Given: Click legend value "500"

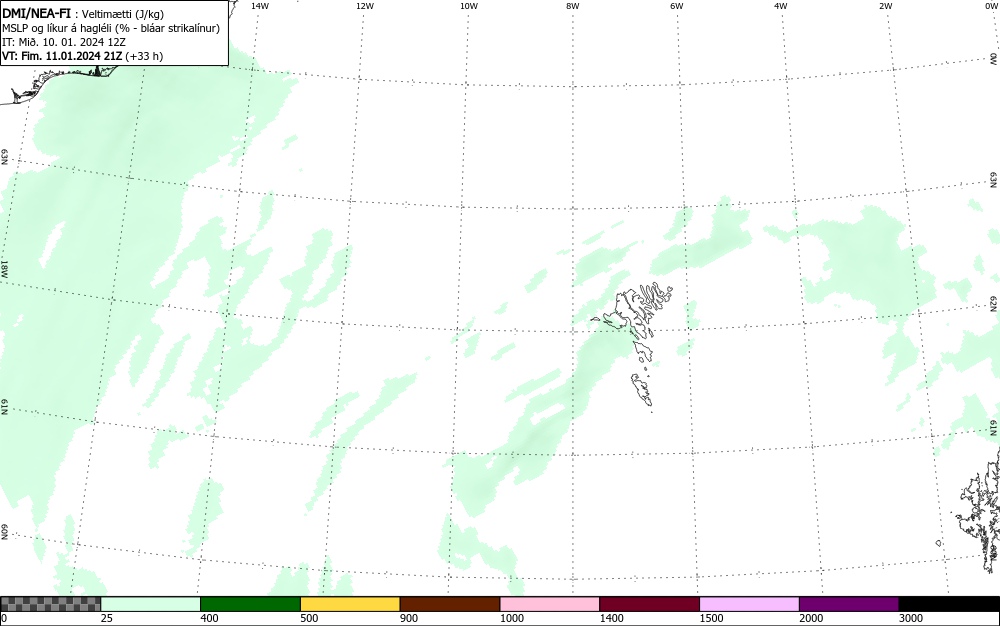Looking at the screenshot, I should pos(309,618).
